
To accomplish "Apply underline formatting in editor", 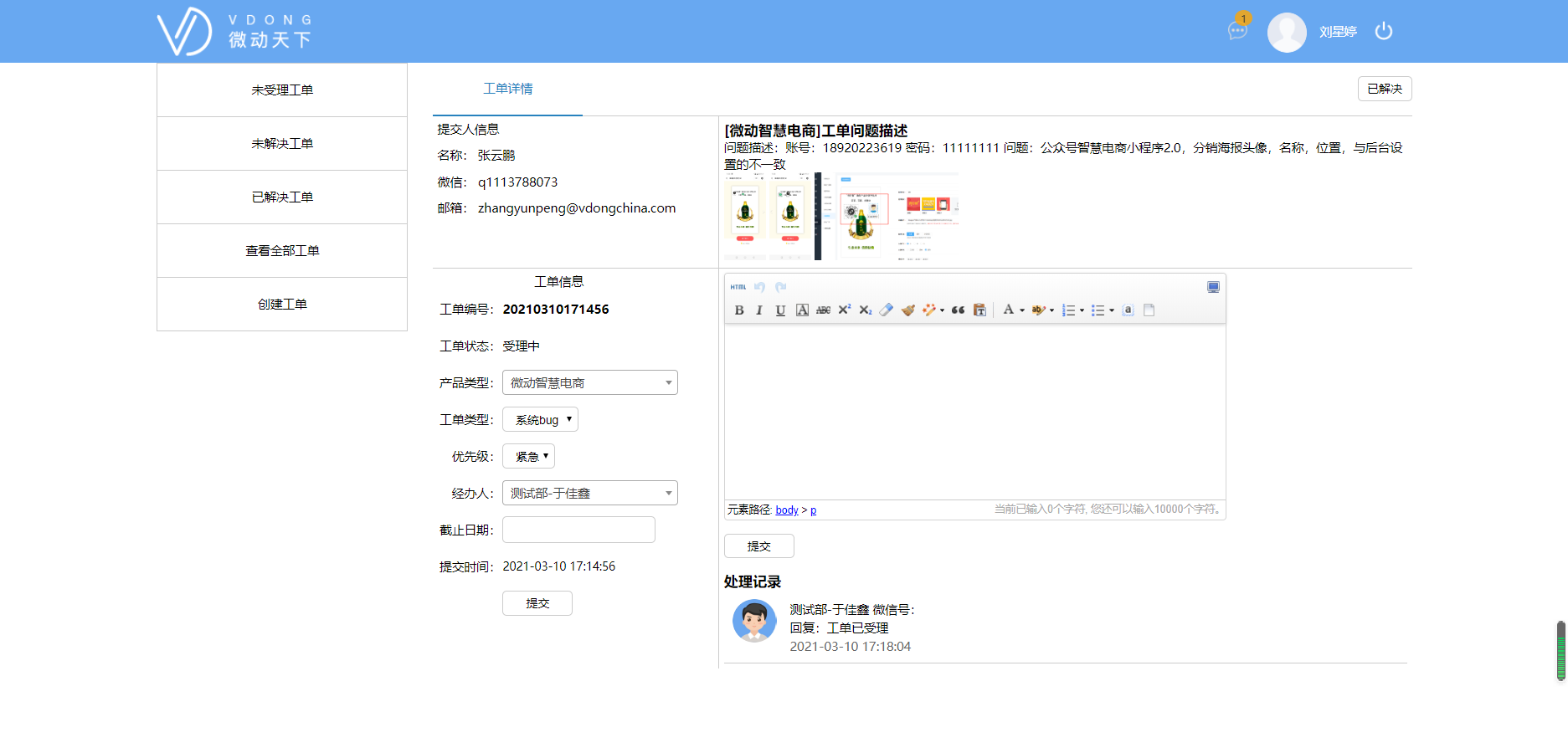I will pos(780,310).
